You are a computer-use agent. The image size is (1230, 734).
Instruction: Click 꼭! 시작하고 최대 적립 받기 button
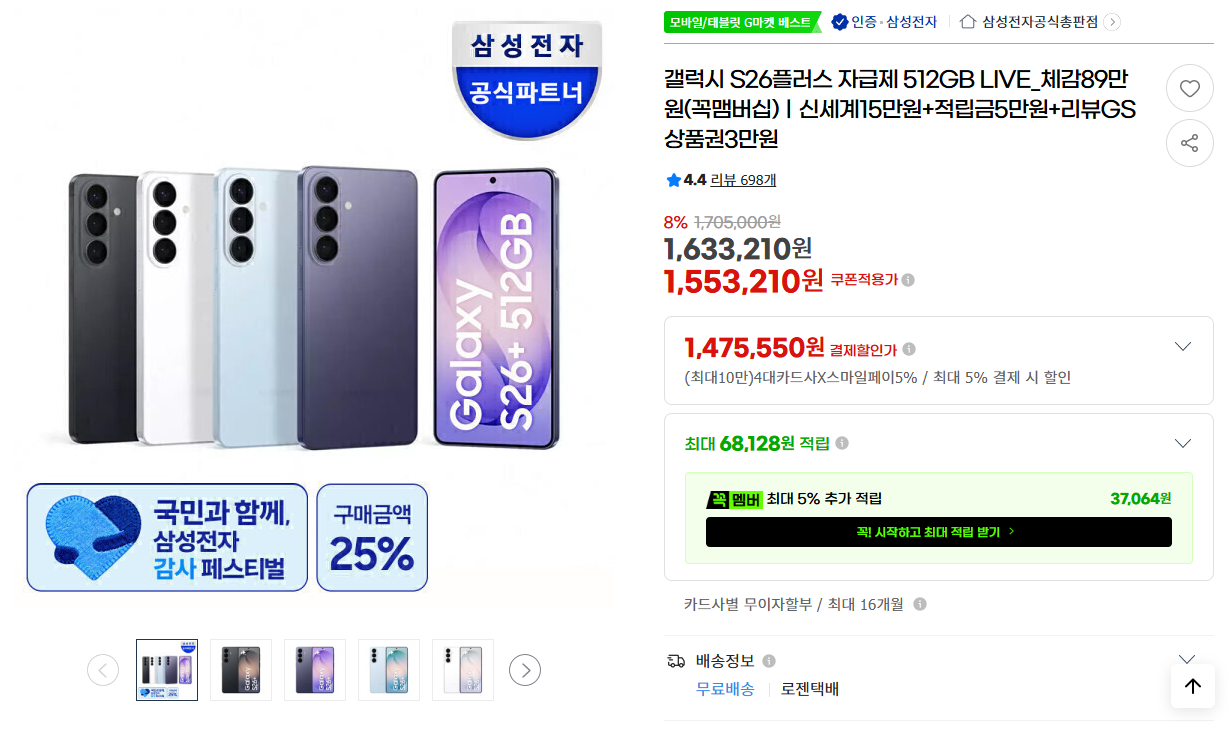(938, 532)
